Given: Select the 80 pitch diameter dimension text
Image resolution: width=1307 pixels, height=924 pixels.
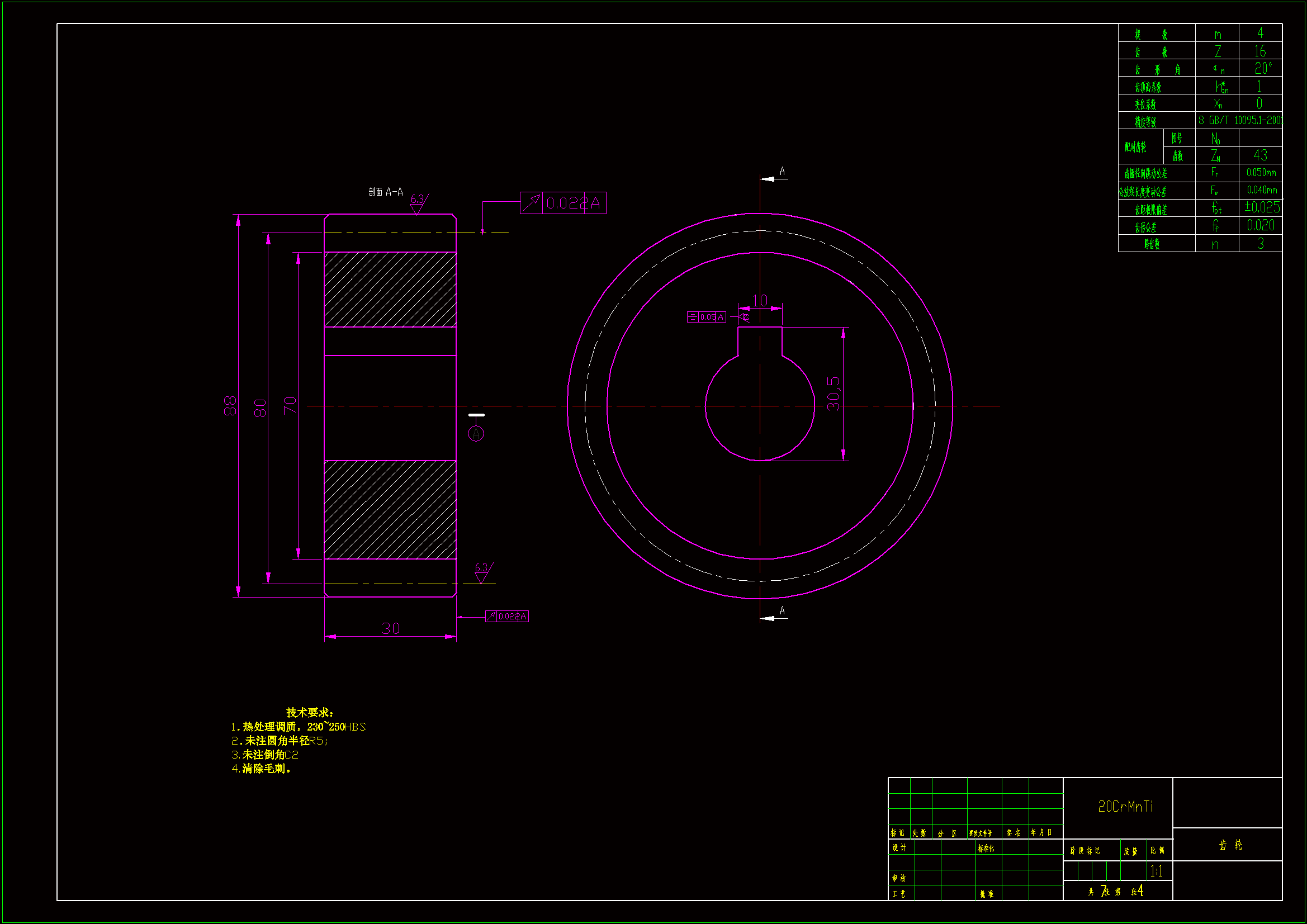Looking at the screenshot, I should click(260, 408).
